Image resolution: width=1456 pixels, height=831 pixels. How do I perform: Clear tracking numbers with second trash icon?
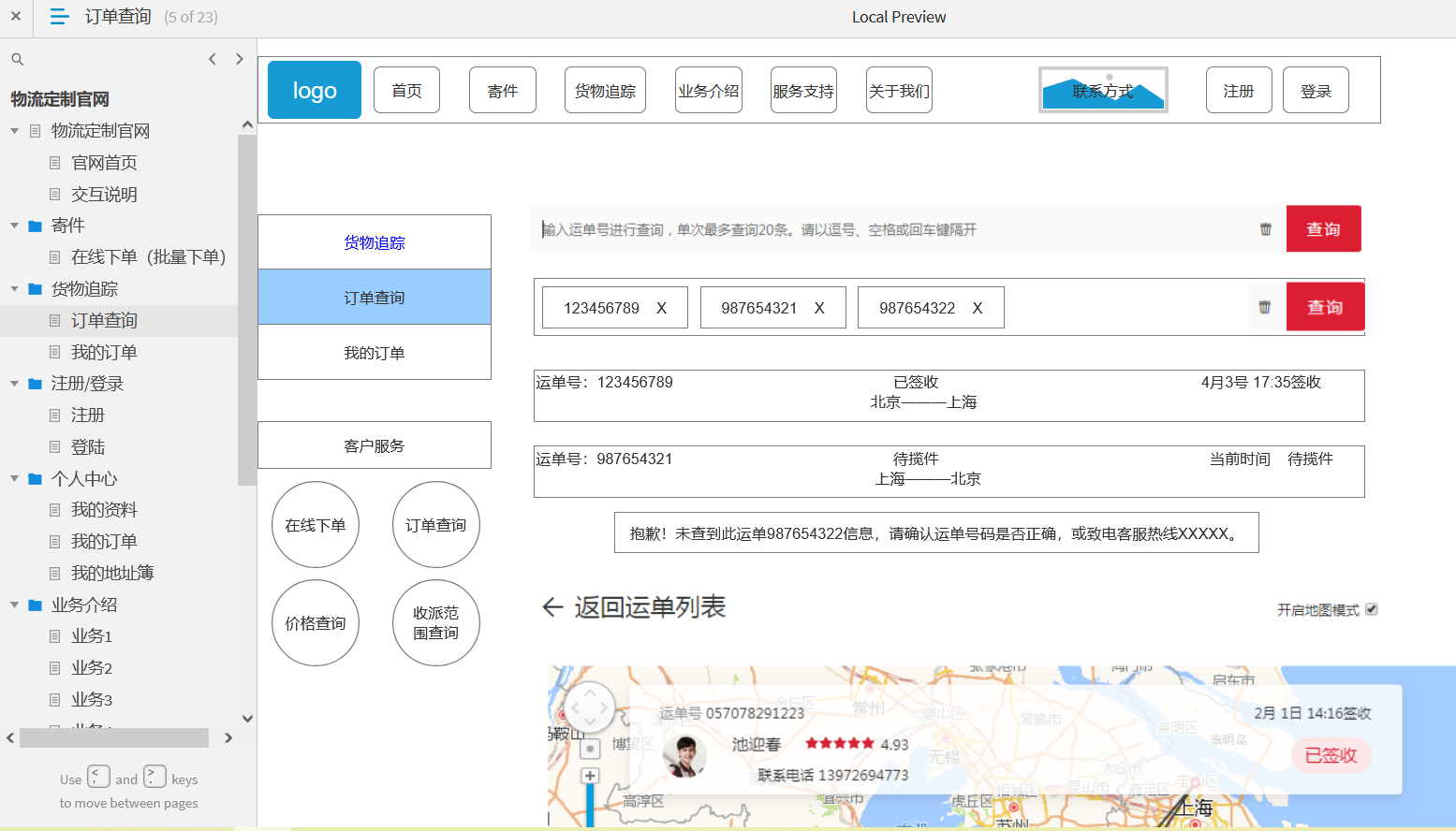pyautogui.click(x=1265, y=307)
